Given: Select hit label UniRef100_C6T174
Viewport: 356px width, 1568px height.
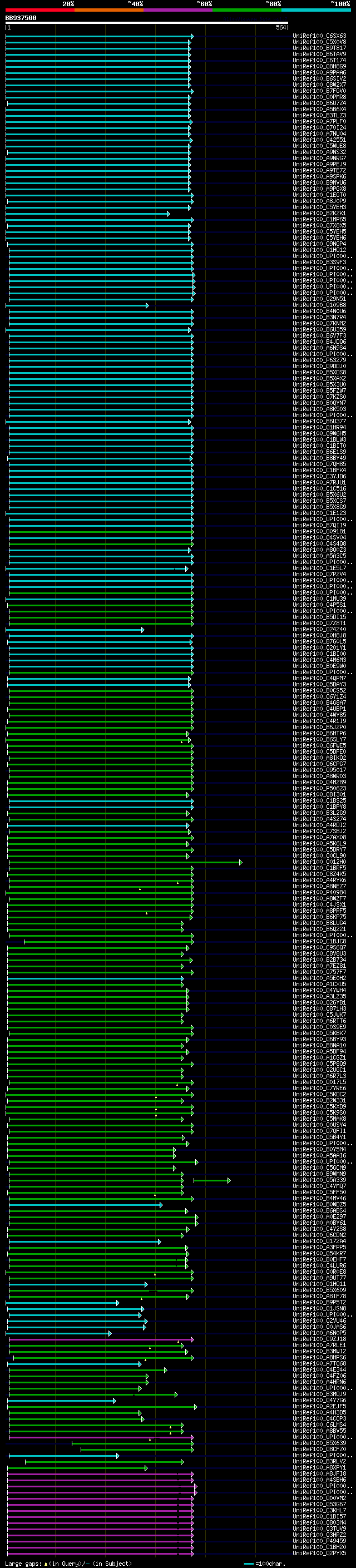Looking at the screenshot, I should [319, 60].
